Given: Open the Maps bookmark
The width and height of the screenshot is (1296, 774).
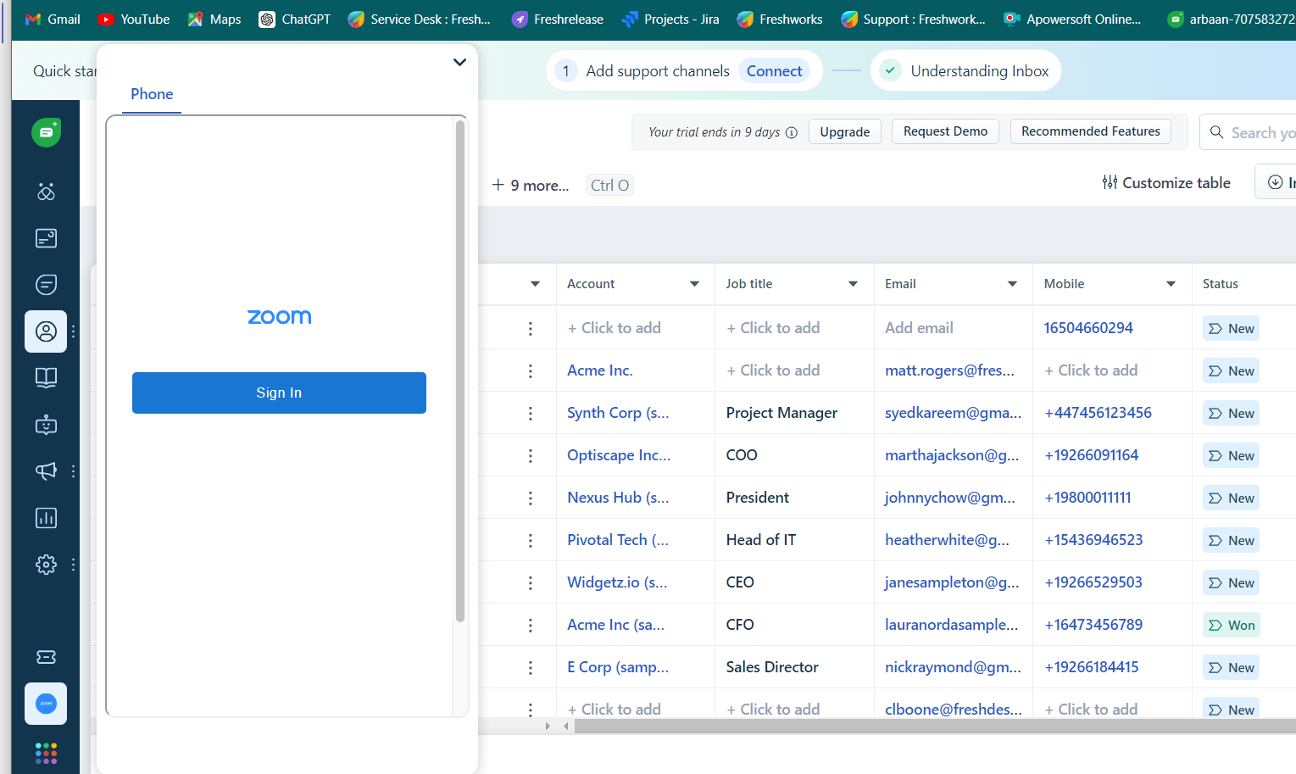Looking at the screenshot, I should click(x=214, y=19).
